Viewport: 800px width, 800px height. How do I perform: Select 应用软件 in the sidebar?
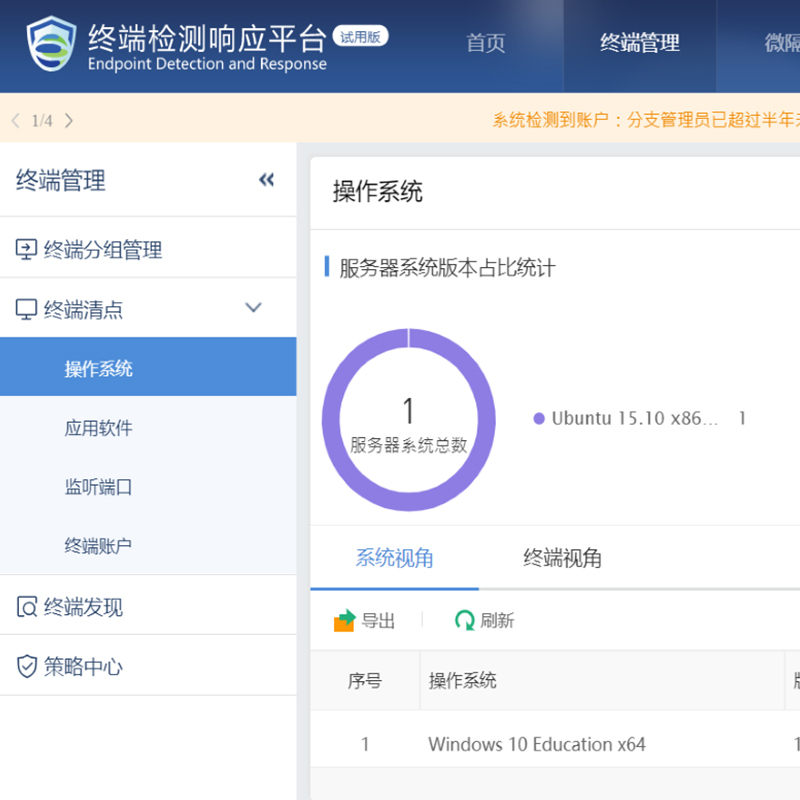point(148,427)
